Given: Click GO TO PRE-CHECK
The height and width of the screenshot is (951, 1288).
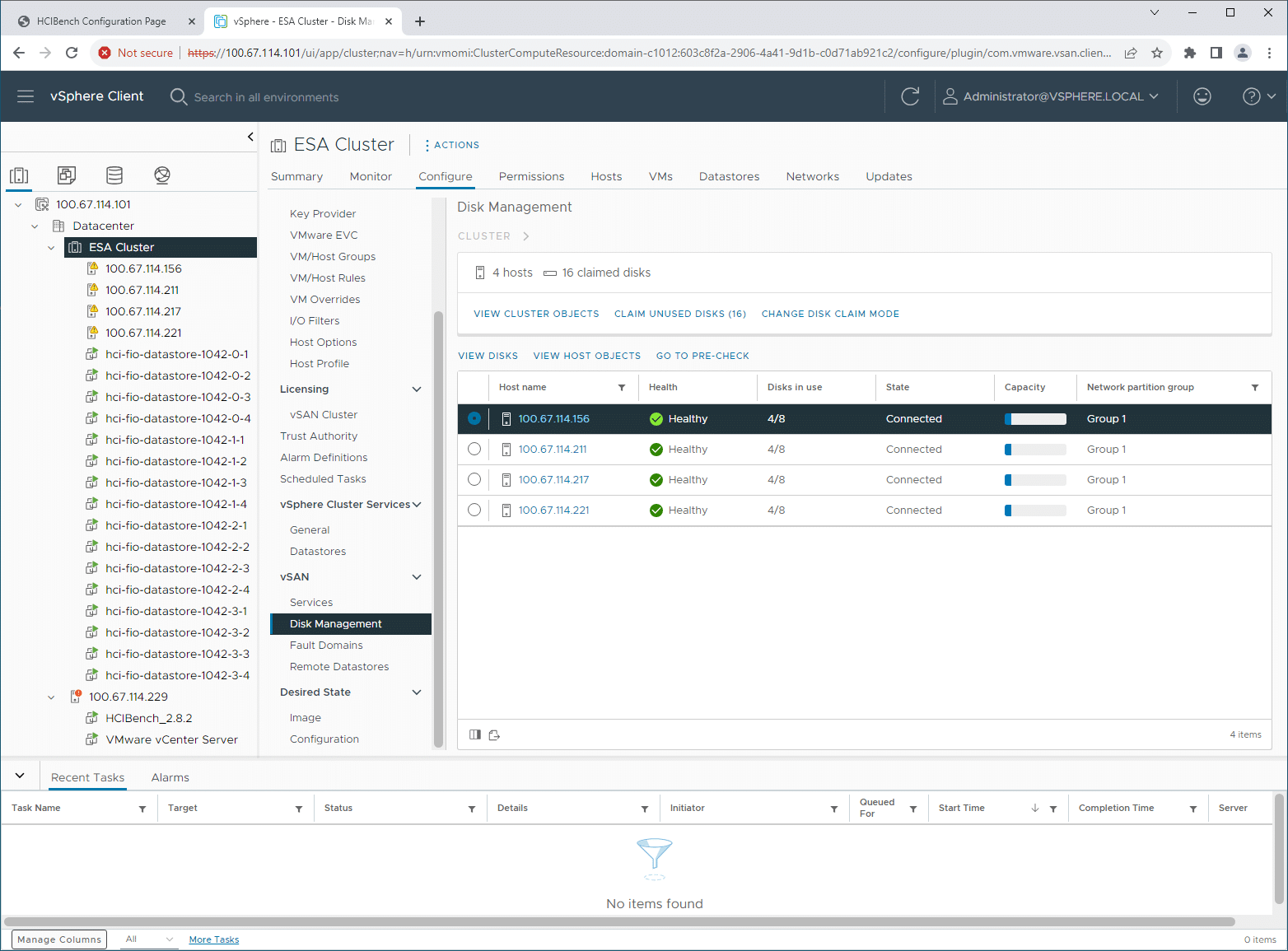Looking at the screenshot, I should [702, 356].
